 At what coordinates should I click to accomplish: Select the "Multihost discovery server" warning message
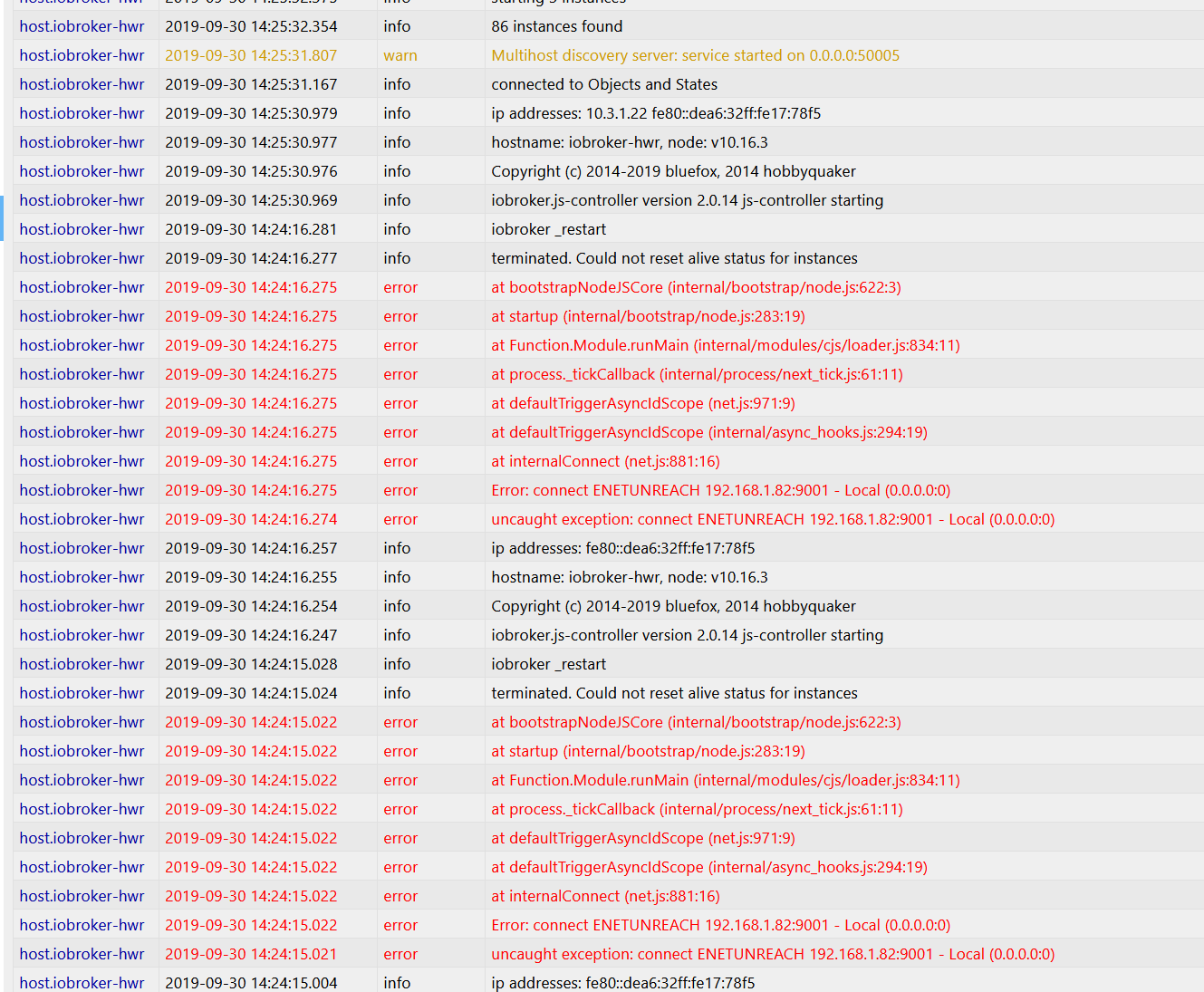pyautogui.click(x=695, y=55)
